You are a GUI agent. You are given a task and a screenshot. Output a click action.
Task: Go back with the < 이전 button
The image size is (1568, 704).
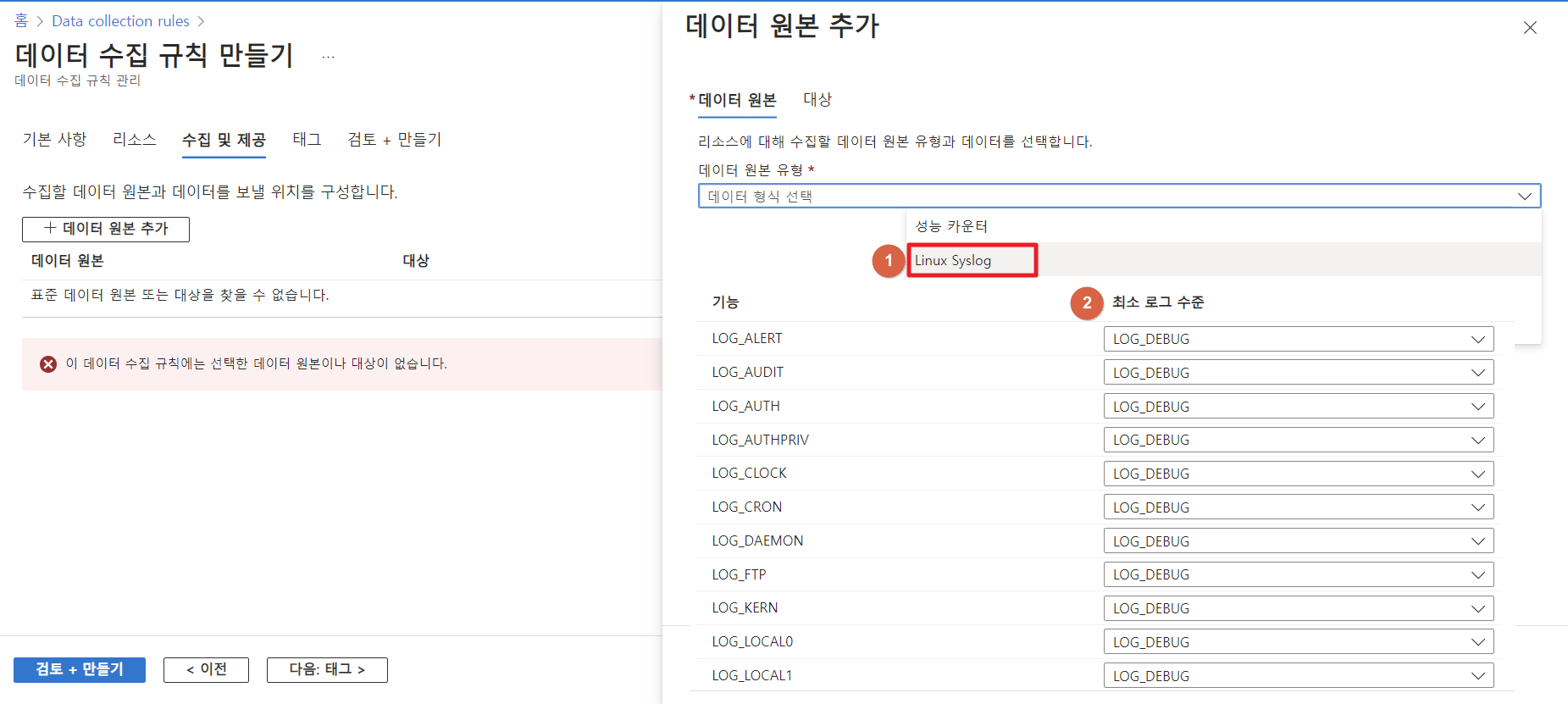[207, 669]
